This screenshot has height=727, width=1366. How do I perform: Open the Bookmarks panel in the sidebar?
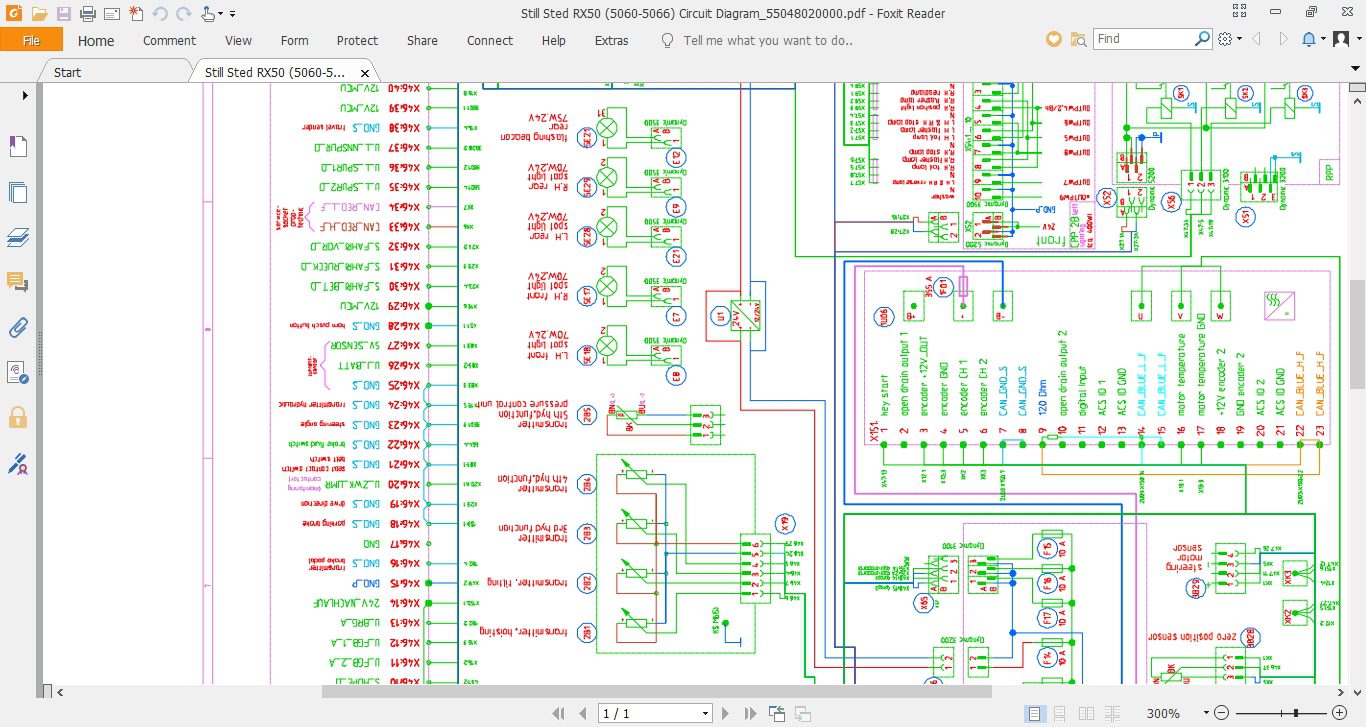point(18,147)
